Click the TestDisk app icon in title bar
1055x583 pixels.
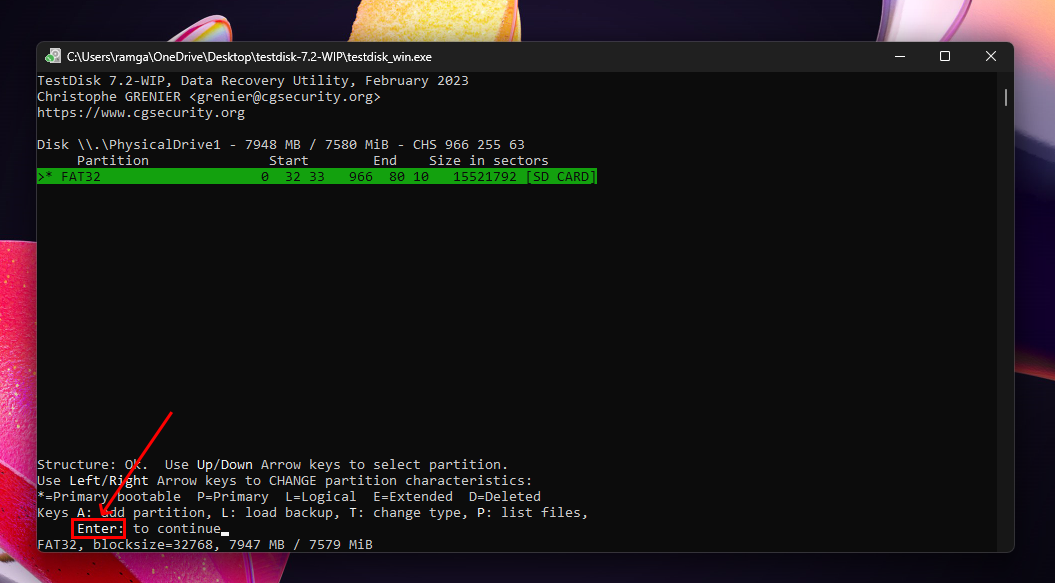[53, 57]
